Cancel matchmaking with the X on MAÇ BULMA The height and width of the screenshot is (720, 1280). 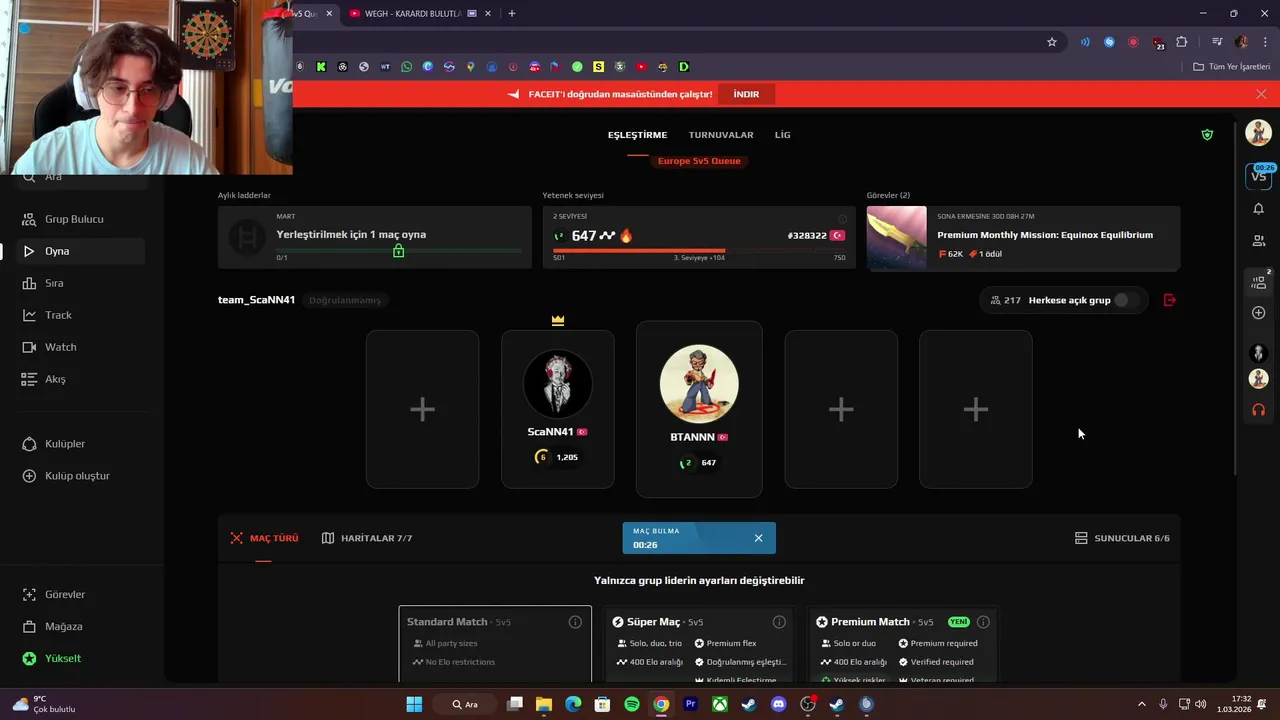point(758,538)
